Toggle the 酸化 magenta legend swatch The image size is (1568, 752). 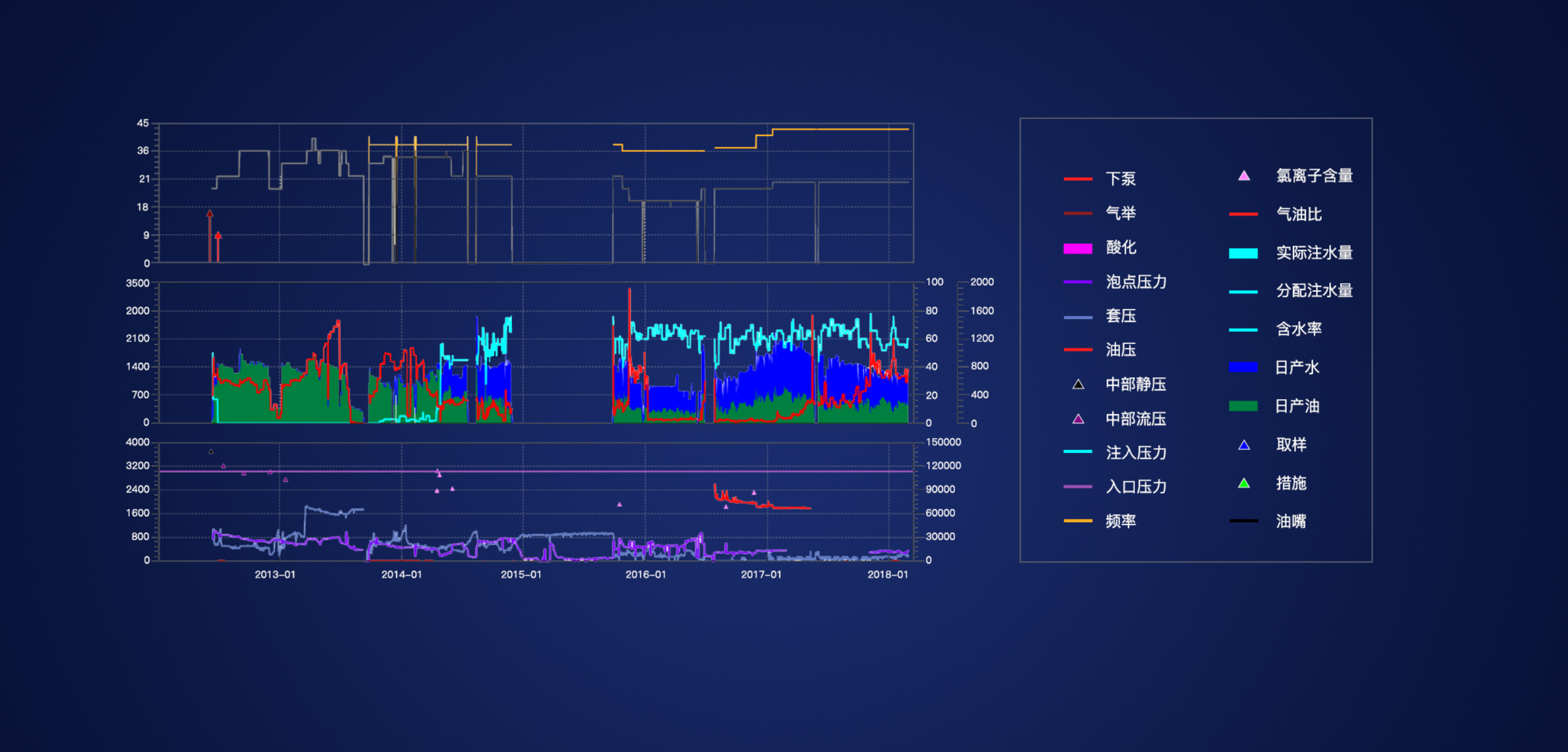click(1078, 249)
